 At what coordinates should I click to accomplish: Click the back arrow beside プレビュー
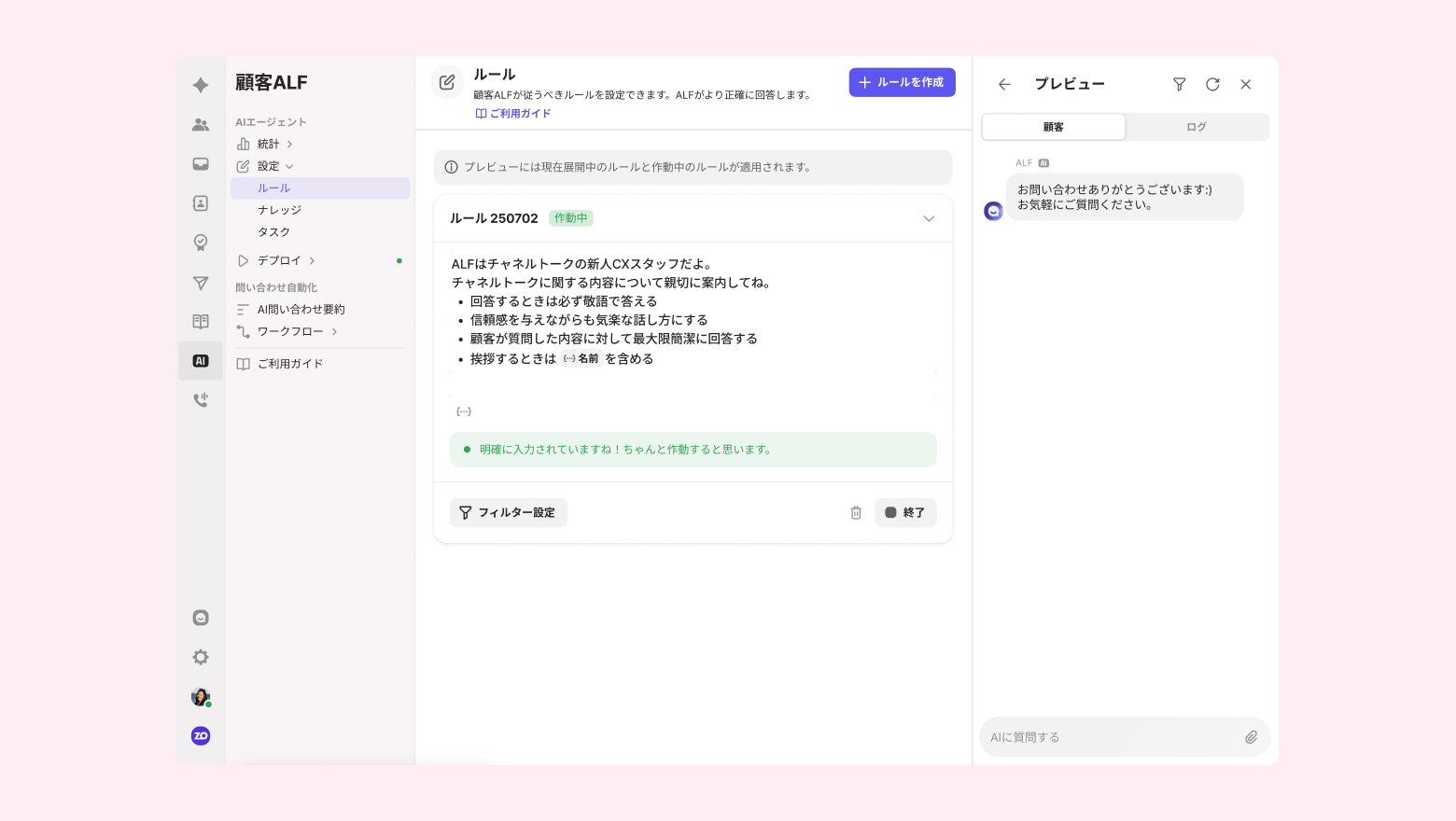tap(1004, 84)
